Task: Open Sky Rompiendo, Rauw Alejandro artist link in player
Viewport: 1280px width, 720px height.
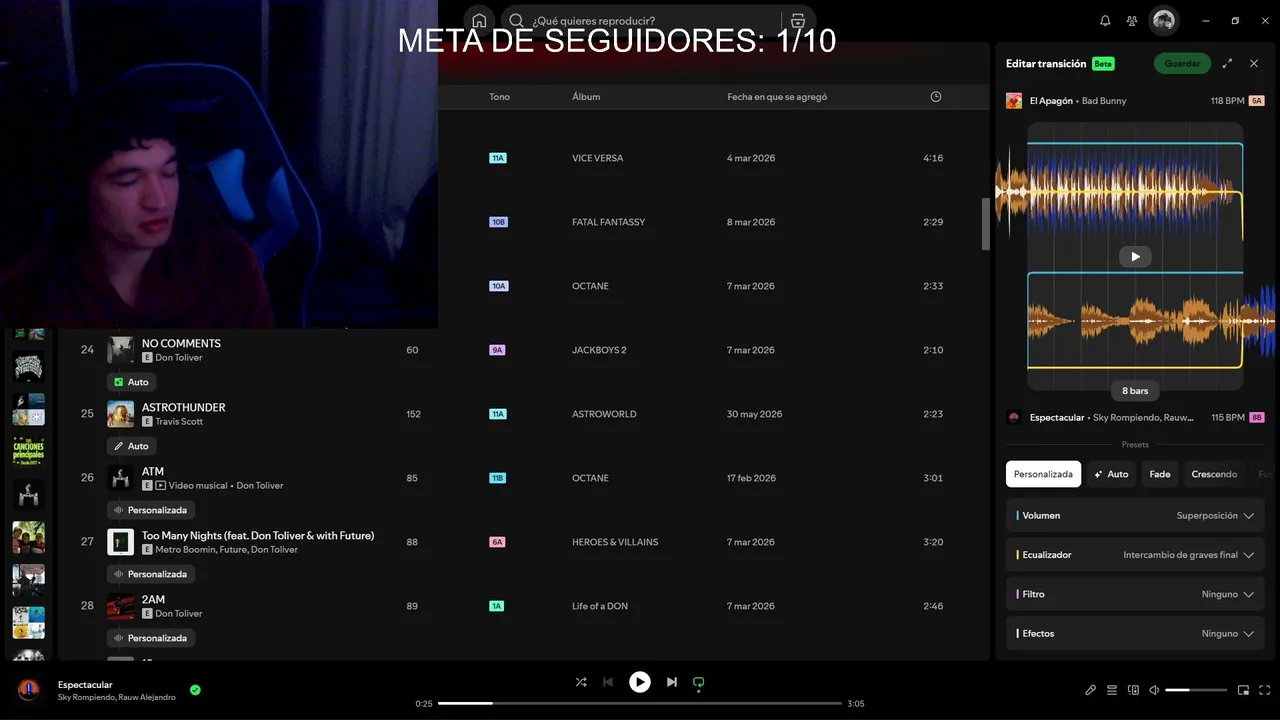Action: point(117,697)
